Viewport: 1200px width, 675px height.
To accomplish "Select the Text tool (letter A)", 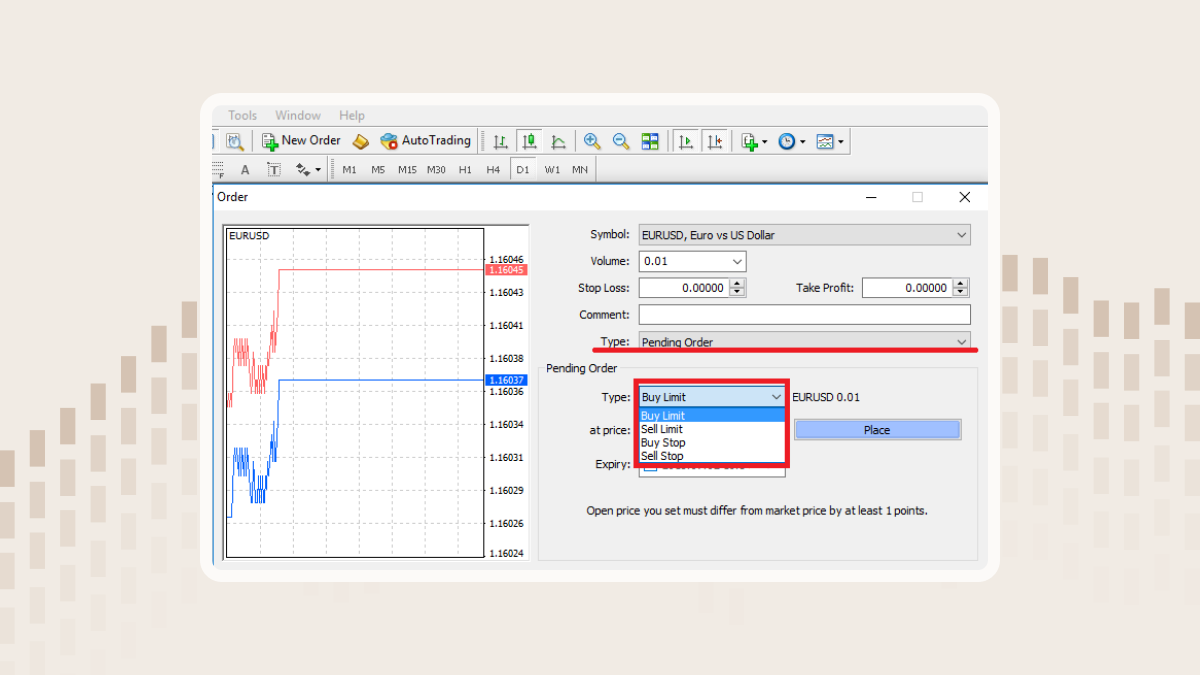I will pos(245,170).
